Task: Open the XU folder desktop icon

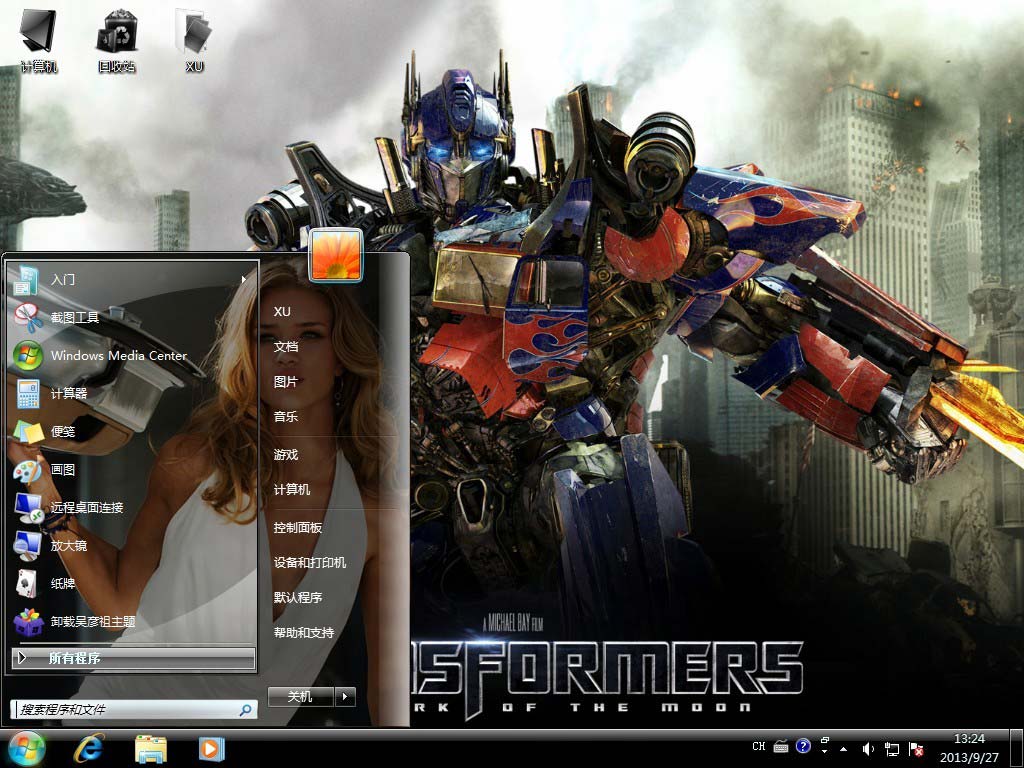Action: click(x=194, y=39)
